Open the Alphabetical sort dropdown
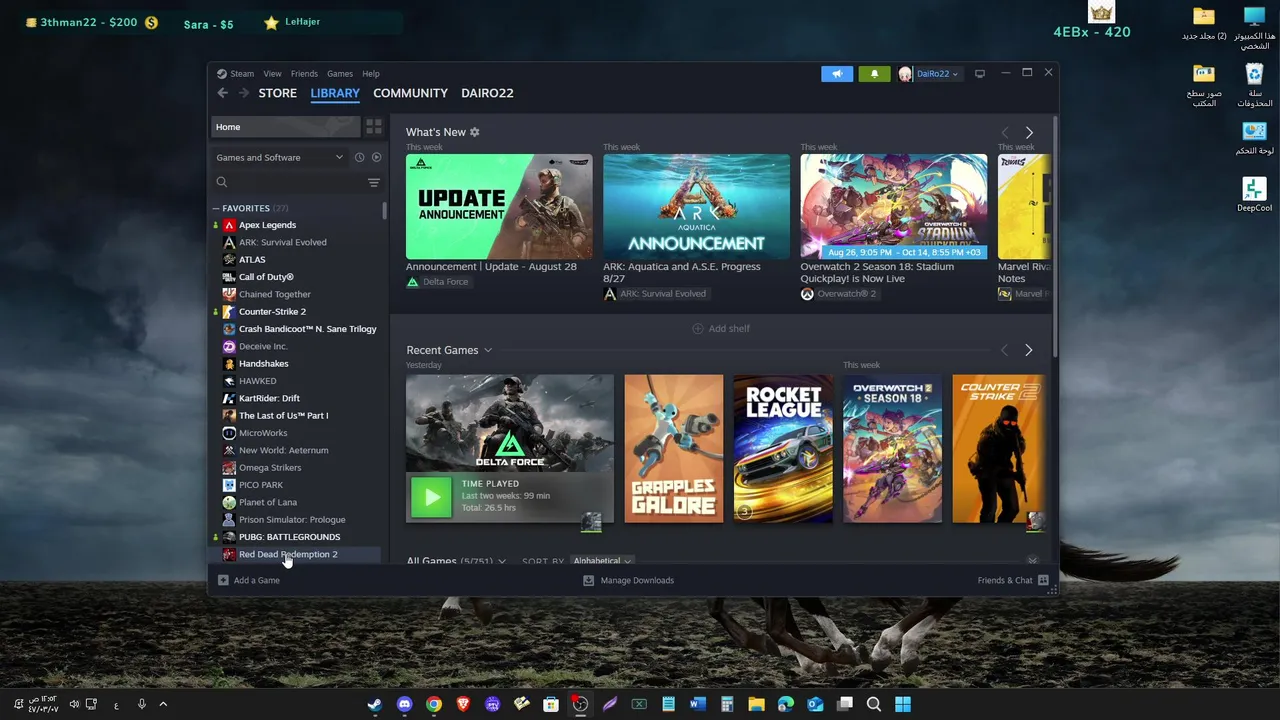 (603, 561)
